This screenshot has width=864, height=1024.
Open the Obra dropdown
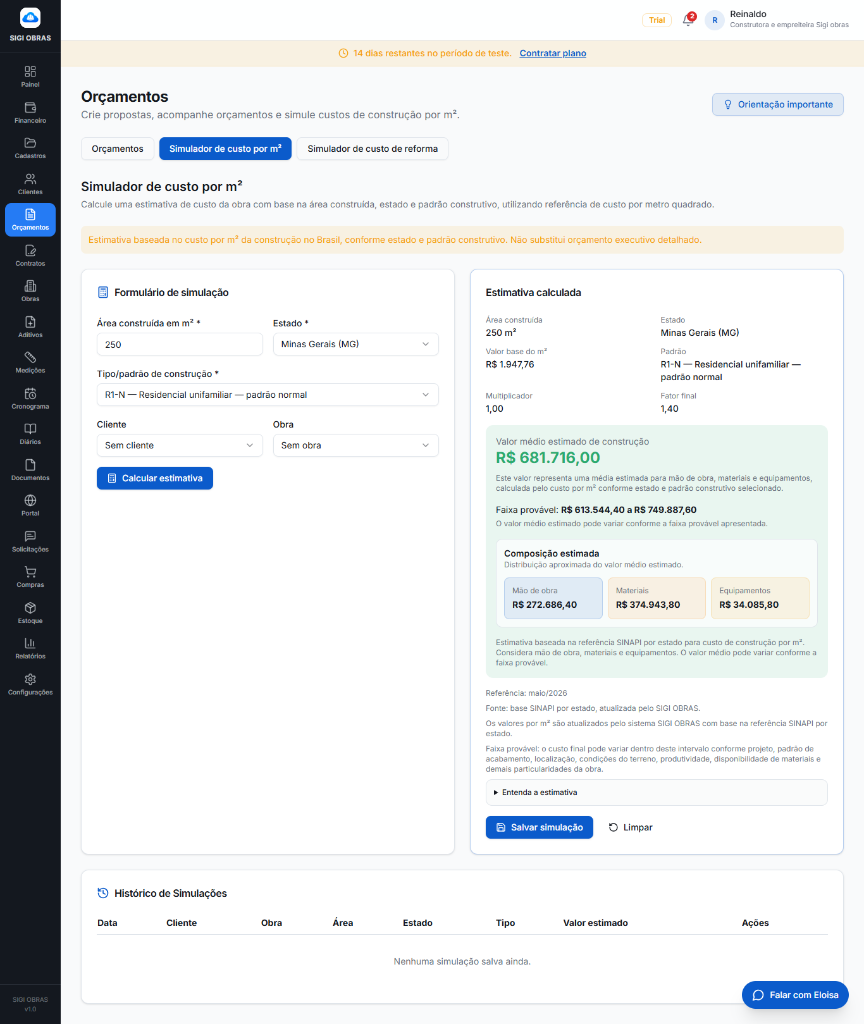(355, 445)
